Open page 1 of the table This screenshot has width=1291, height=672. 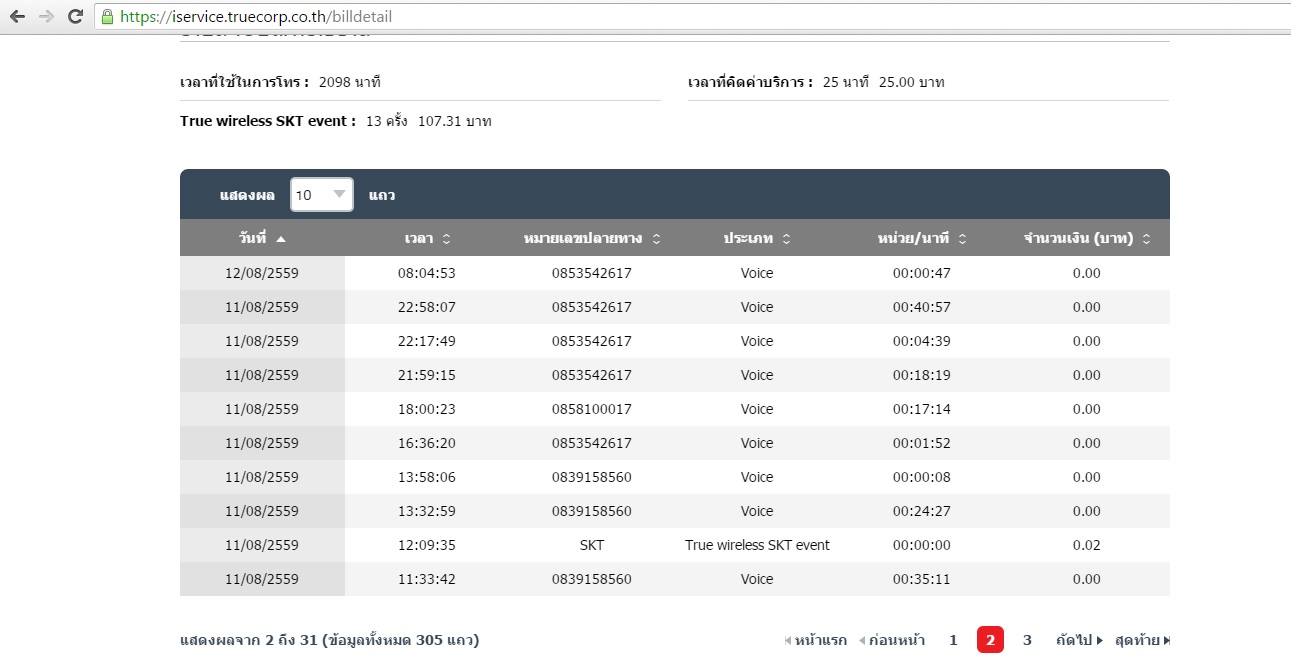coord(953,640)
